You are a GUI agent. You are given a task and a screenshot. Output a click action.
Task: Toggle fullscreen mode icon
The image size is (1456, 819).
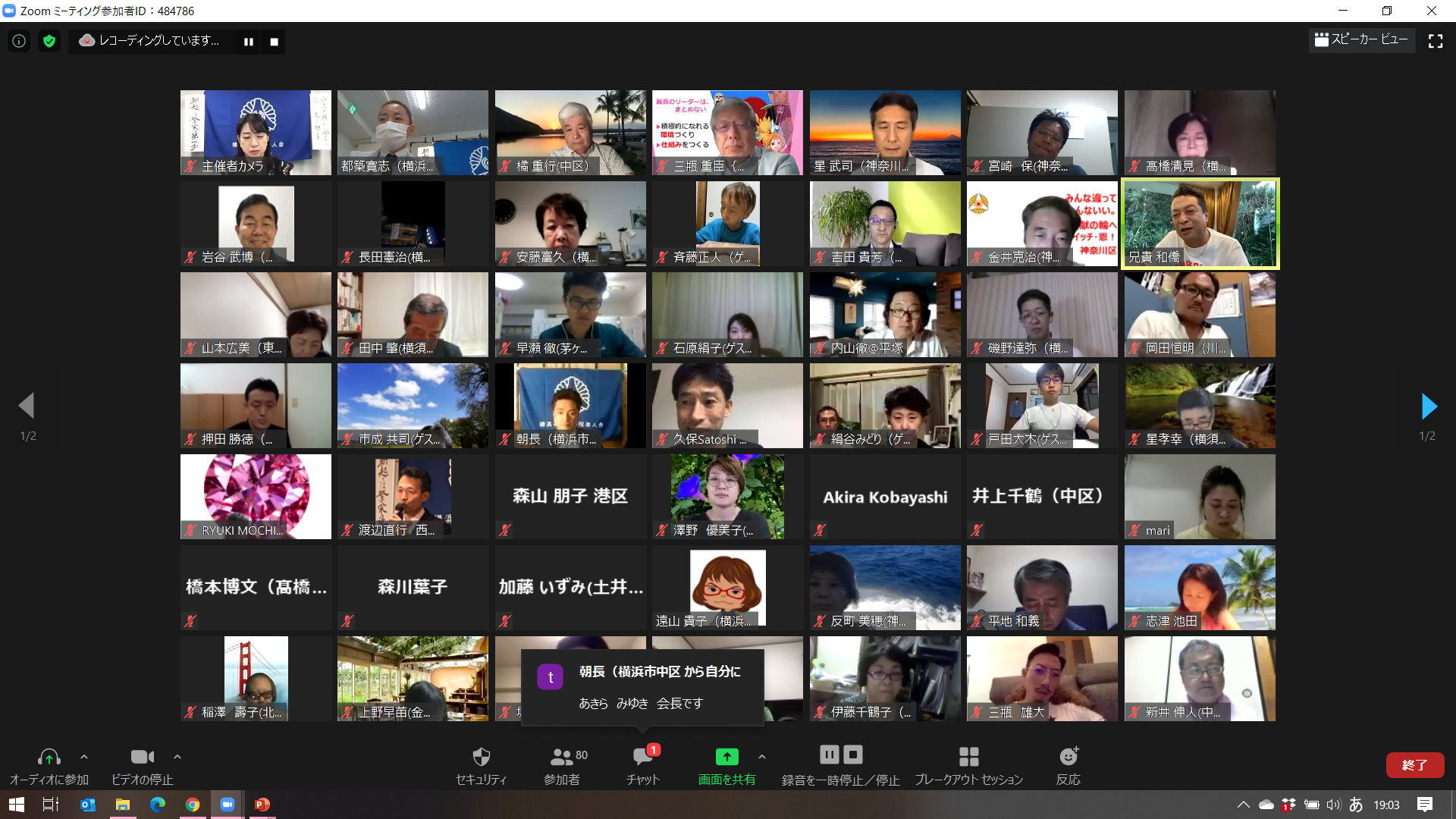(x=1435, y=41)
